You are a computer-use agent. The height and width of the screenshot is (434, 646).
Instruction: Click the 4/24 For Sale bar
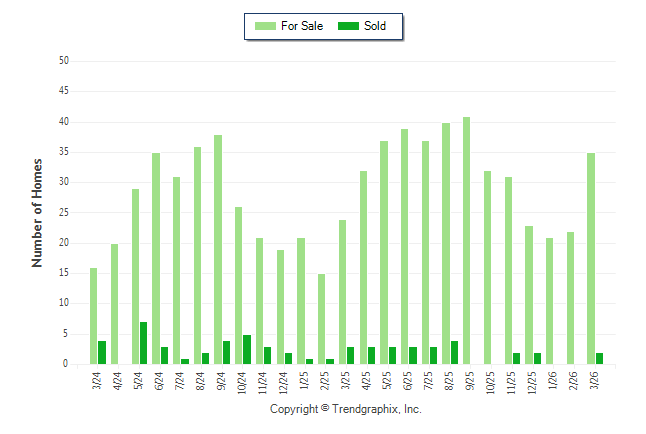point(115,304)
